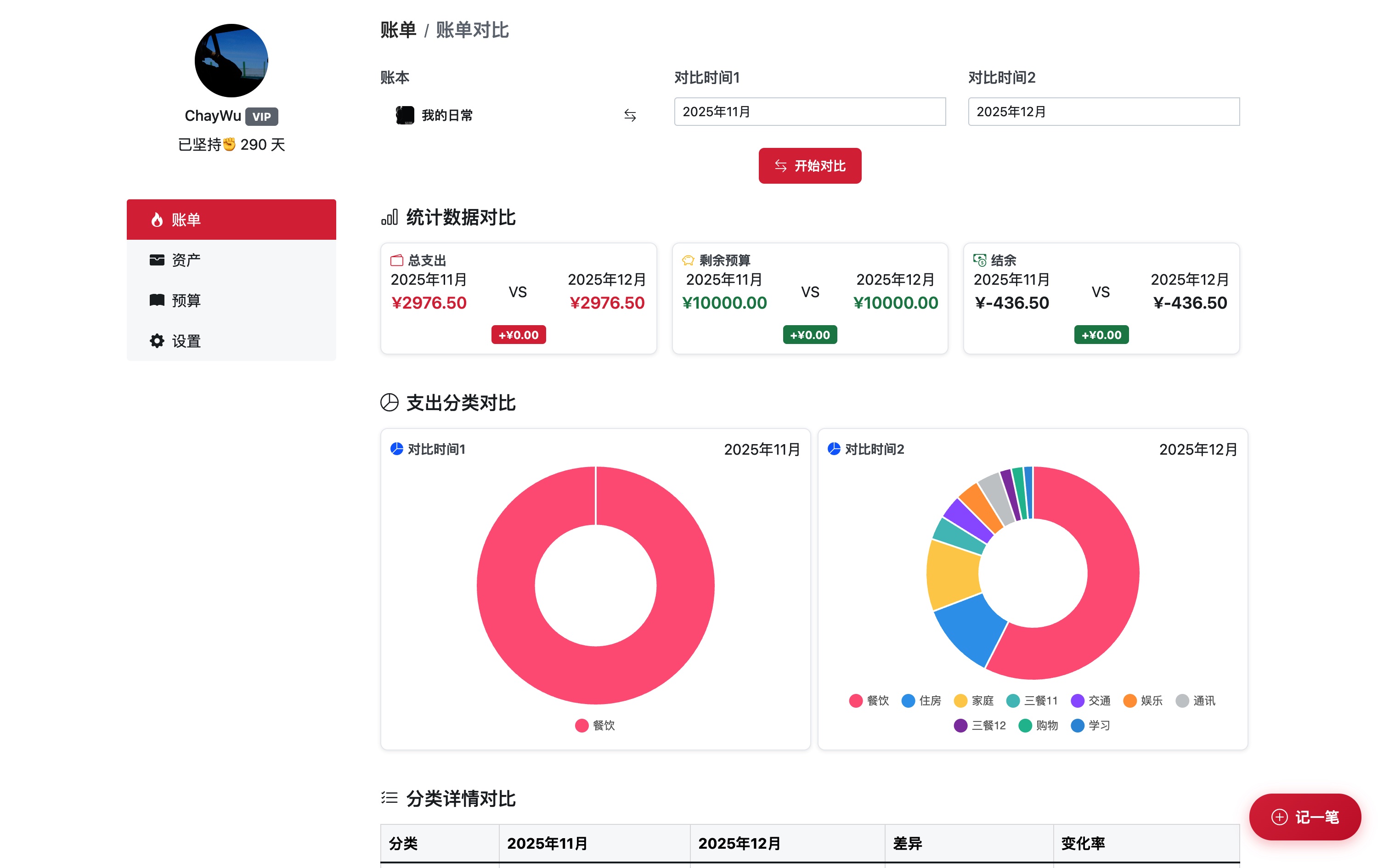Click the 记一笔 floating button

pyautogui.click(x=1304, y=817)
